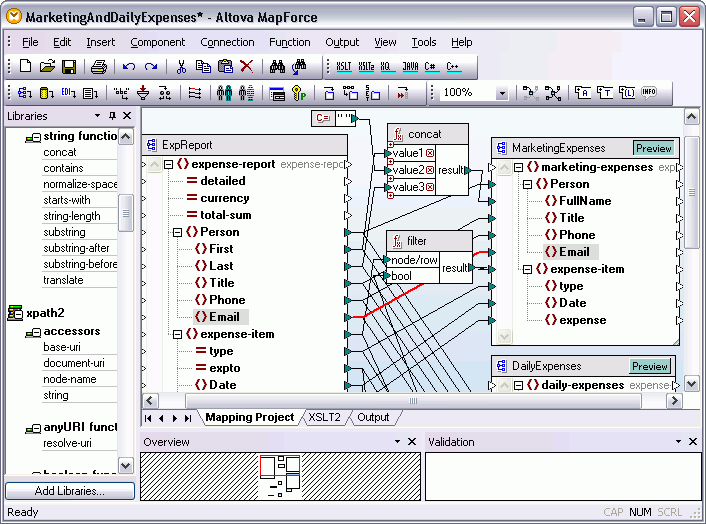Click horizontal scrollbar of mapping pane
Viewport: 706px width, 524px height.
coord(412,400)
